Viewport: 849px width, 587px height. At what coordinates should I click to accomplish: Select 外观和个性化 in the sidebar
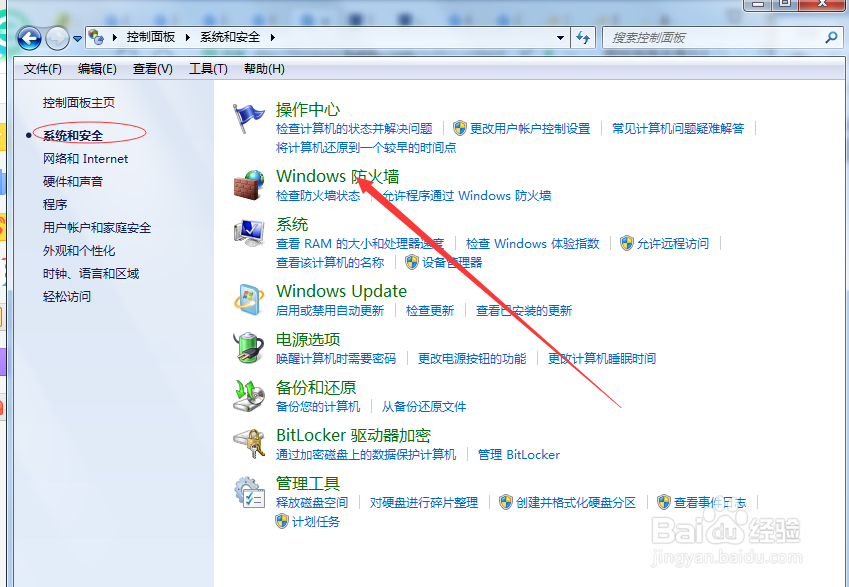click(79, 251)
